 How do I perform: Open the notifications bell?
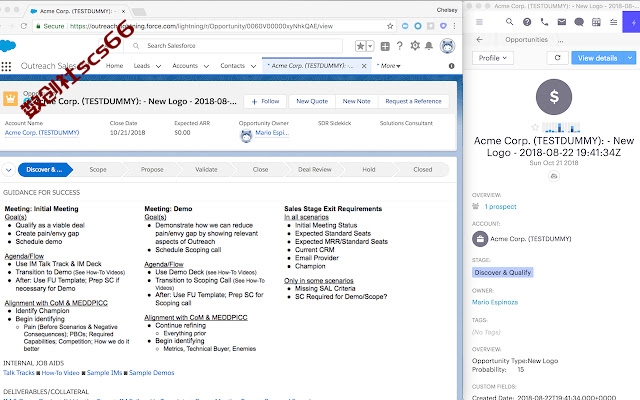click(x=429, y=46)
